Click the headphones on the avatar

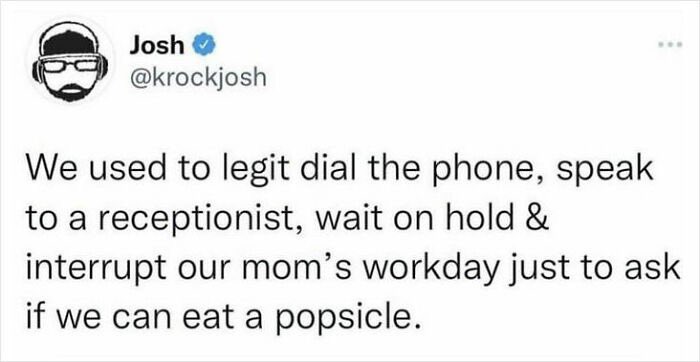[70, 69]
